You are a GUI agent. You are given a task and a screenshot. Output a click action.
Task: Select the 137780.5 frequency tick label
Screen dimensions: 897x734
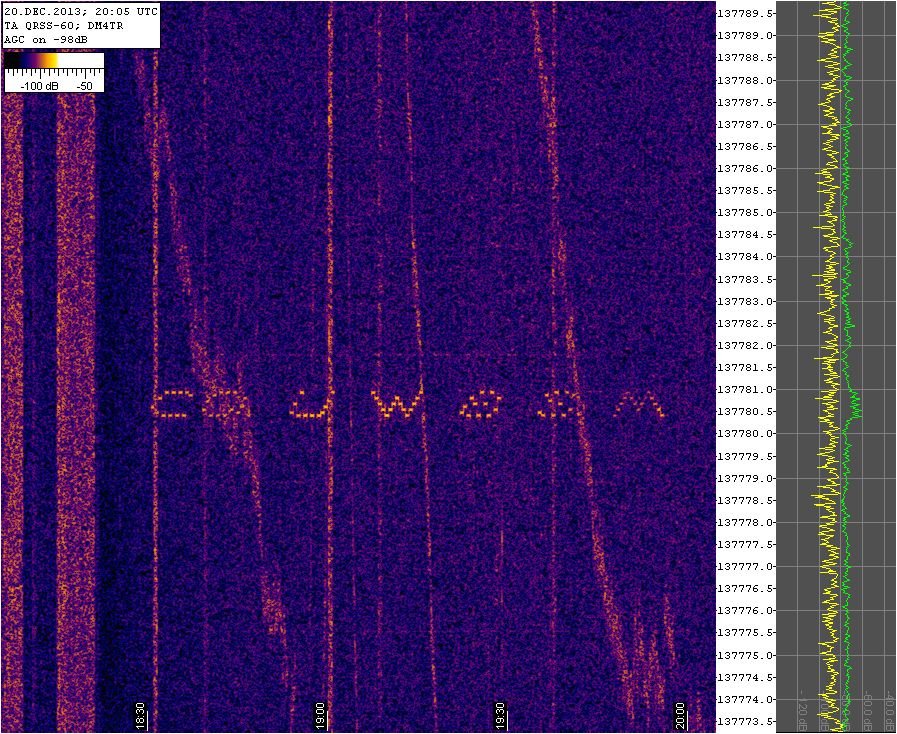point(746,411)
